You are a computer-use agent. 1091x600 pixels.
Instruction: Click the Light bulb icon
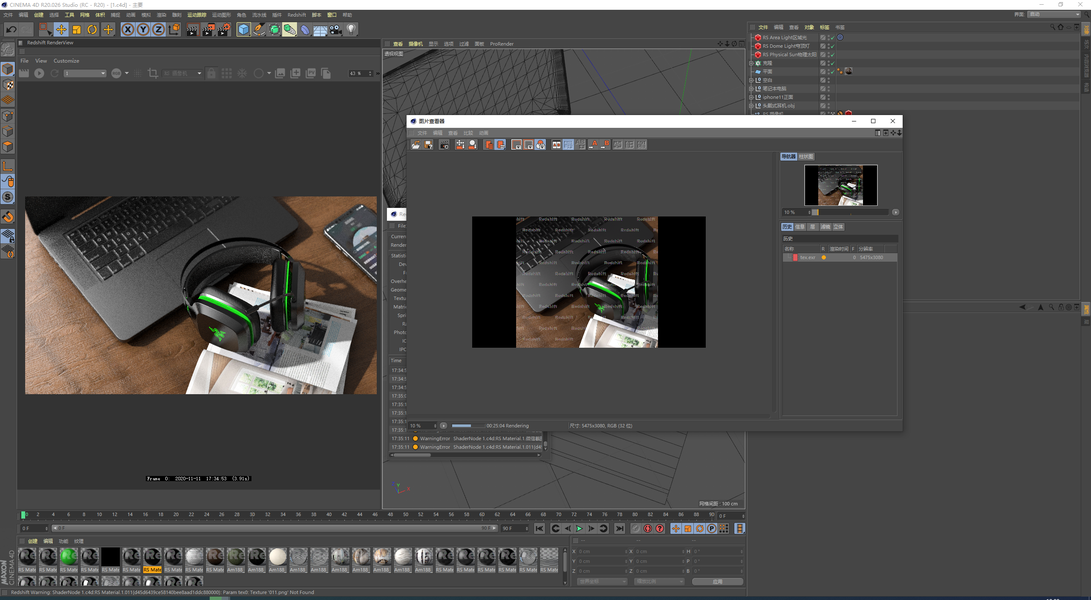pyautogui.click(x=351, y=29)
